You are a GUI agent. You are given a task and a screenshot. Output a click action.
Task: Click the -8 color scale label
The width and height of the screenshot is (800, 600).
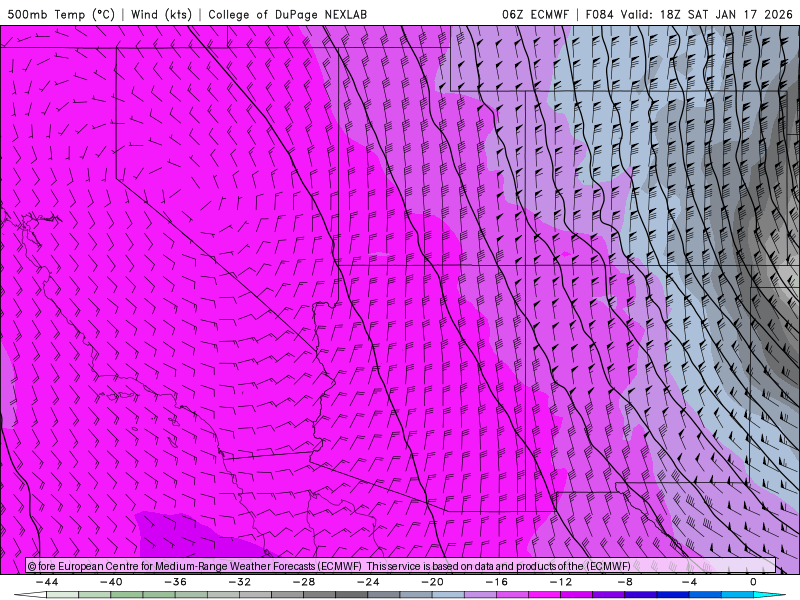coord(625,582)
